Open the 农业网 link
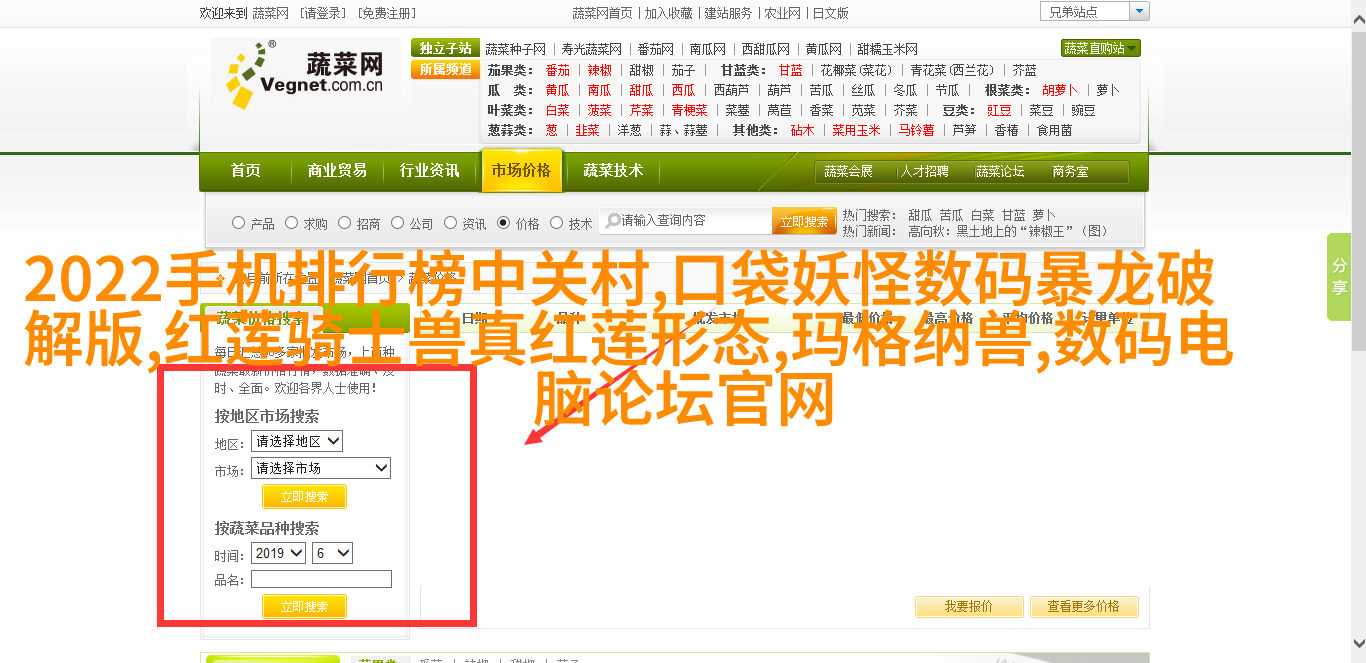The image size is (1366, 663). pos(782,13)
